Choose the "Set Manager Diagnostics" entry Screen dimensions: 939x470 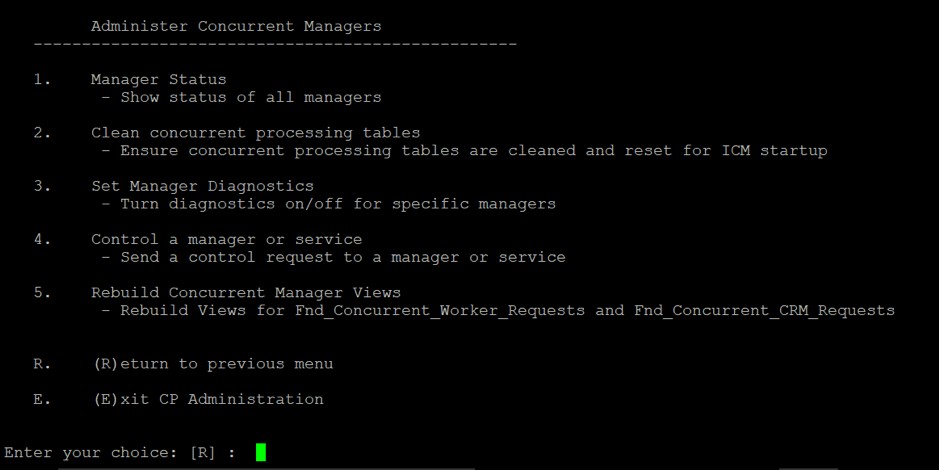pos(202,186)
